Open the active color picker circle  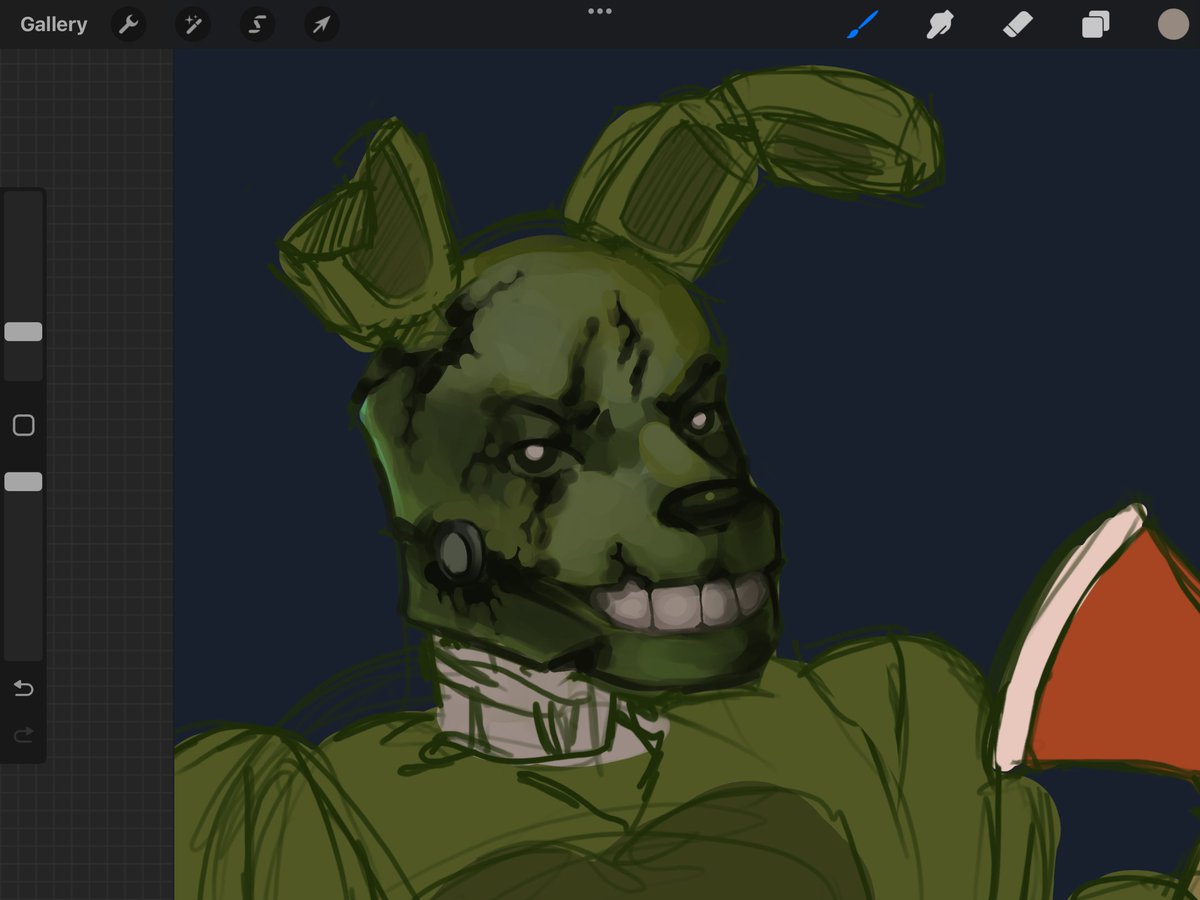pyautogui.click(x=1173, y=24)
